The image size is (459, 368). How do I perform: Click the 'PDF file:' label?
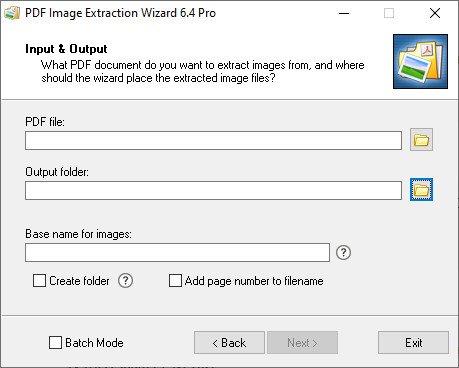(45, 122)
